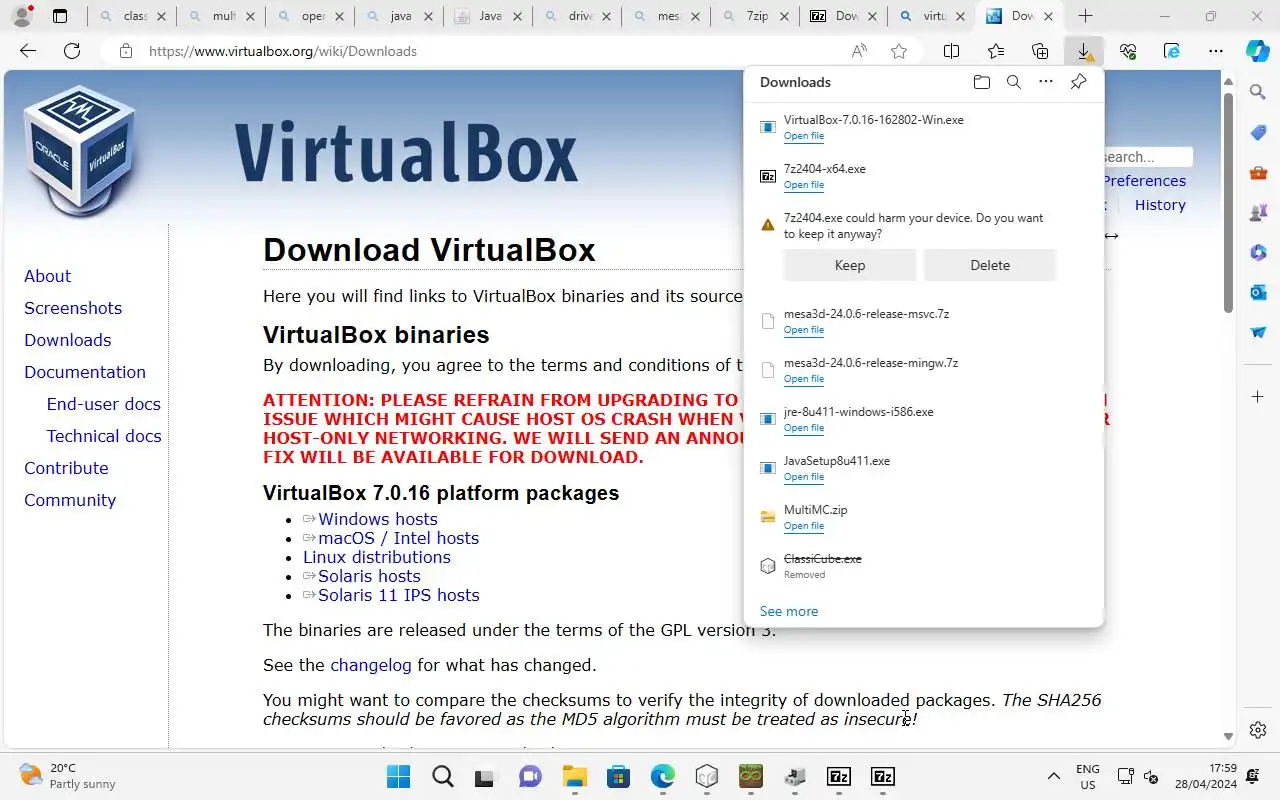The height and width of the screenshot is (800, 1280).
Task: Click the page vertical scrollbar
Action: 1228,205
